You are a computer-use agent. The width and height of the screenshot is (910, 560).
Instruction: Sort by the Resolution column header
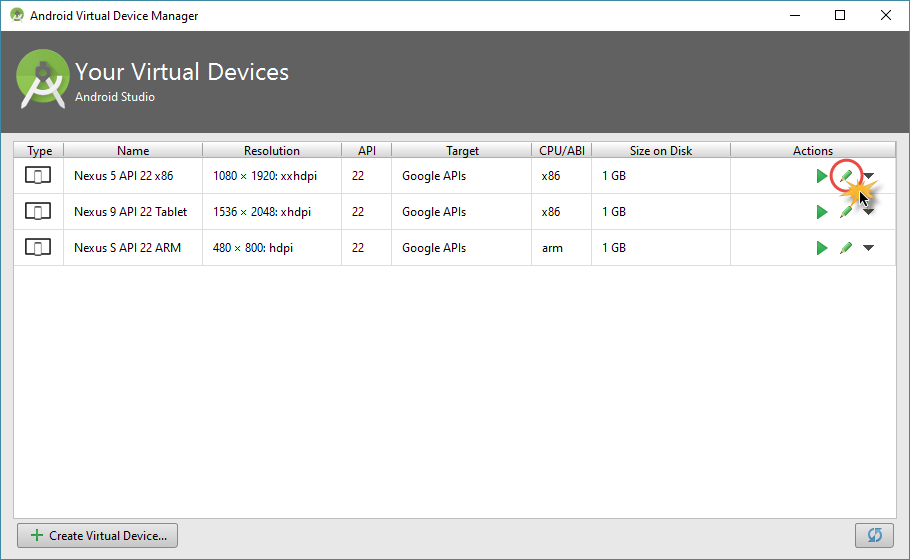coord(272,150)
